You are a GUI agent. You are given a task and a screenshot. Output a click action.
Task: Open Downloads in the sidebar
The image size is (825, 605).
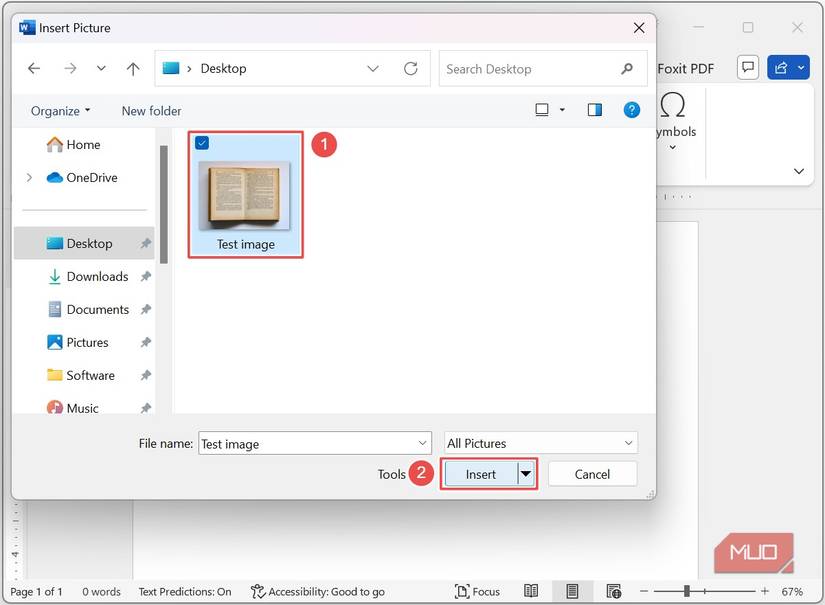pyautogui.click(x=88, y=277)
